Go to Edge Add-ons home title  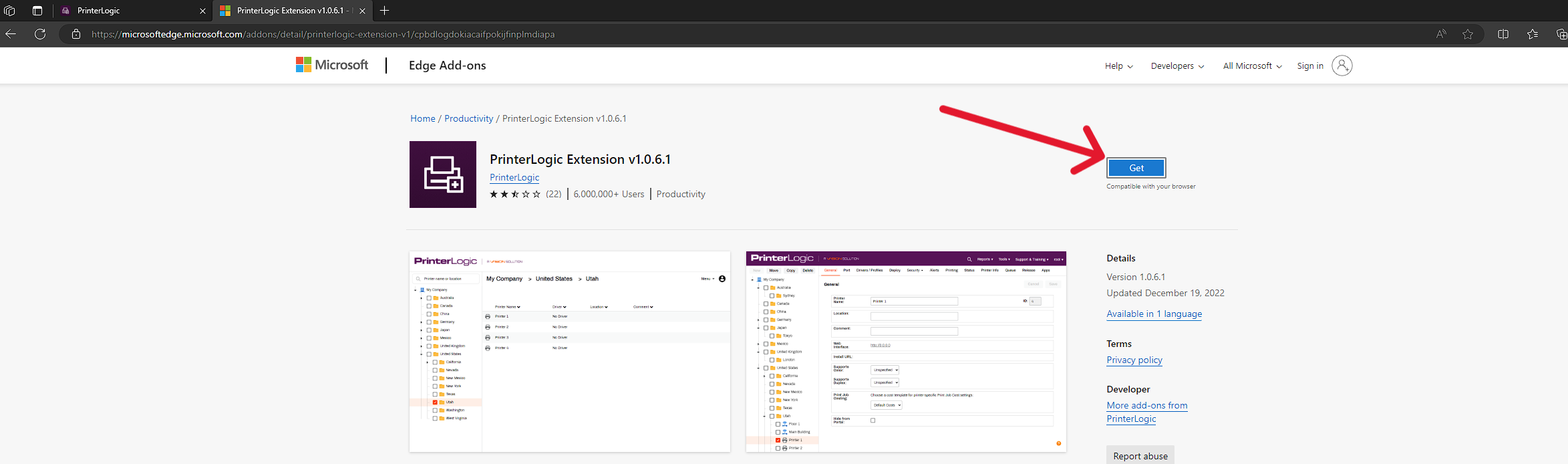point(447,66)
